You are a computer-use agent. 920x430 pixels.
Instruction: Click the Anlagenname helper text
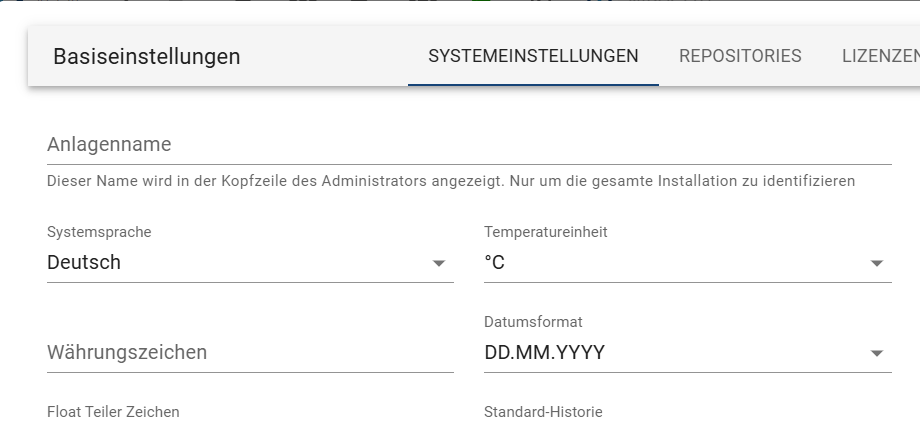click(451, 182)
